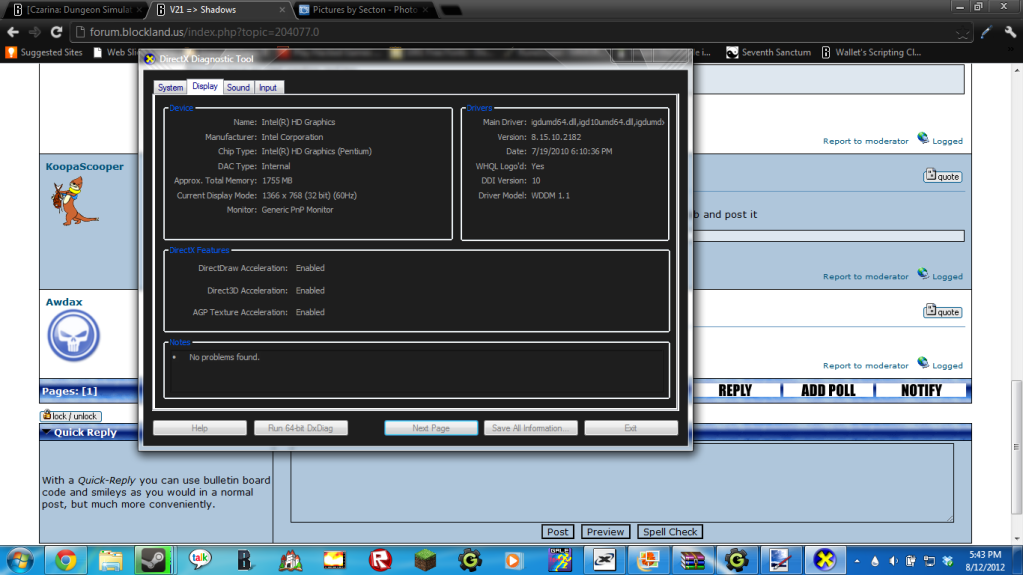Switch to the Pictures by Secton tab
Screen dimensions: 1023x575
[364, 10]
